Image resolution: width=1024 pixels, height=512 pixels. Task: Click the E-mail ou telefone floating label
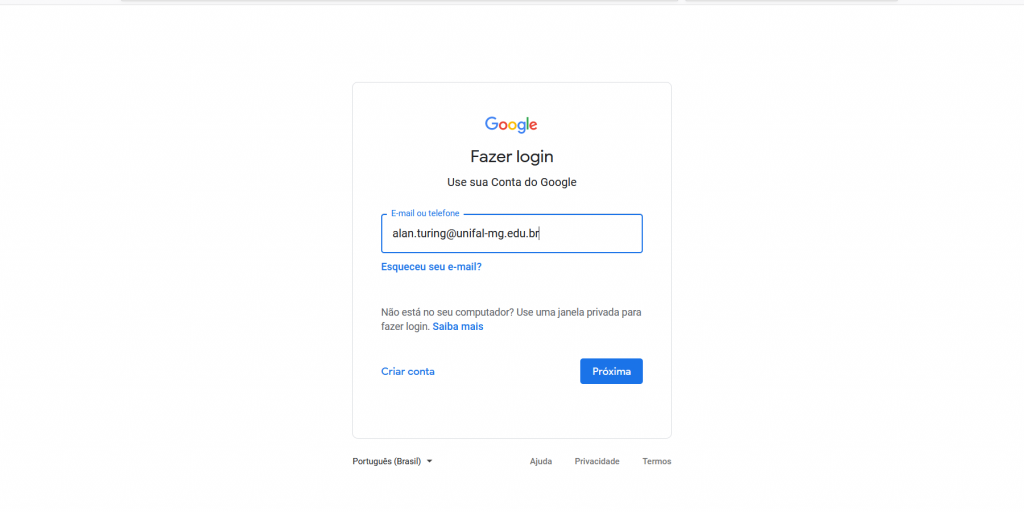pos(425,214)
